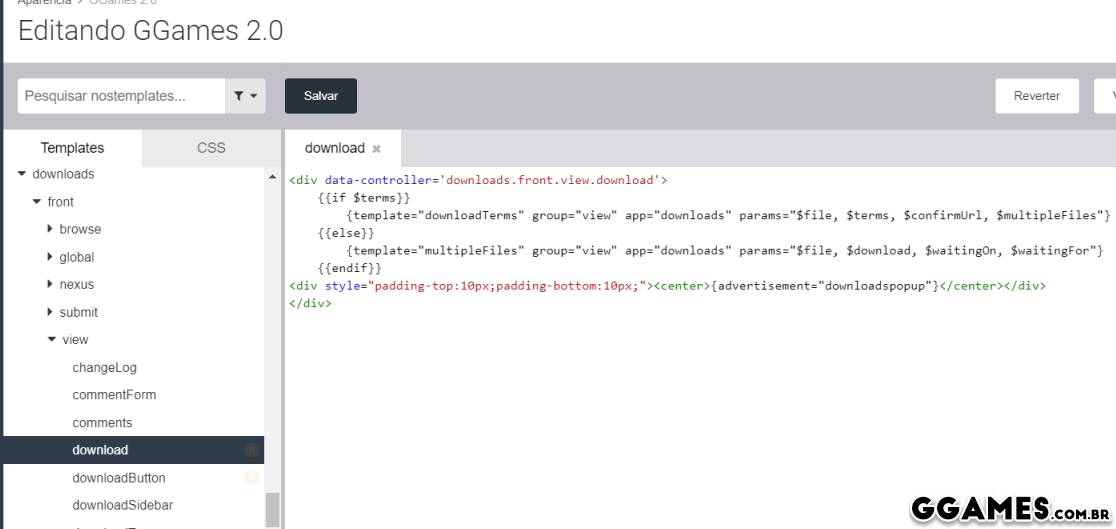Close the download editor tab
1116x529 pixels.
(x=376, y=149)
